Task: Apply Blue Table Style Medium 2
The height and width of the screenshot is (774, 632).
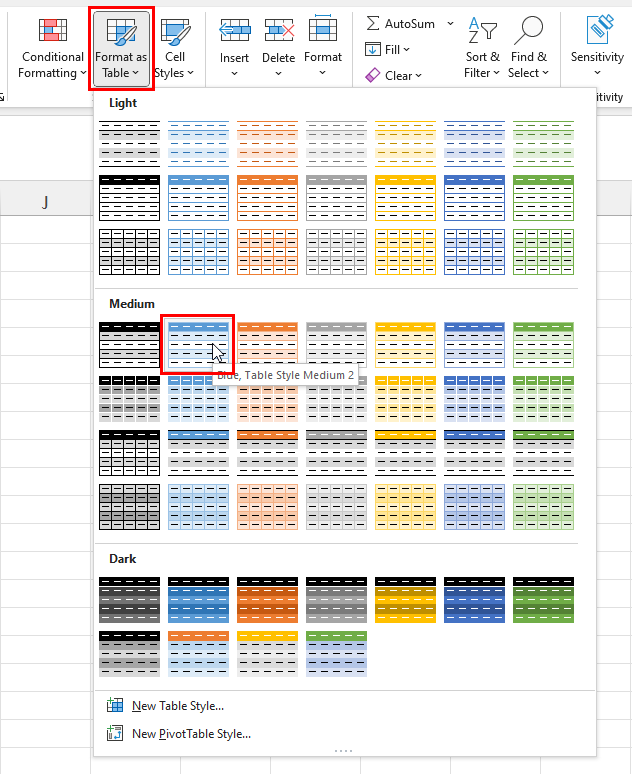Action: tap(198, 345)
